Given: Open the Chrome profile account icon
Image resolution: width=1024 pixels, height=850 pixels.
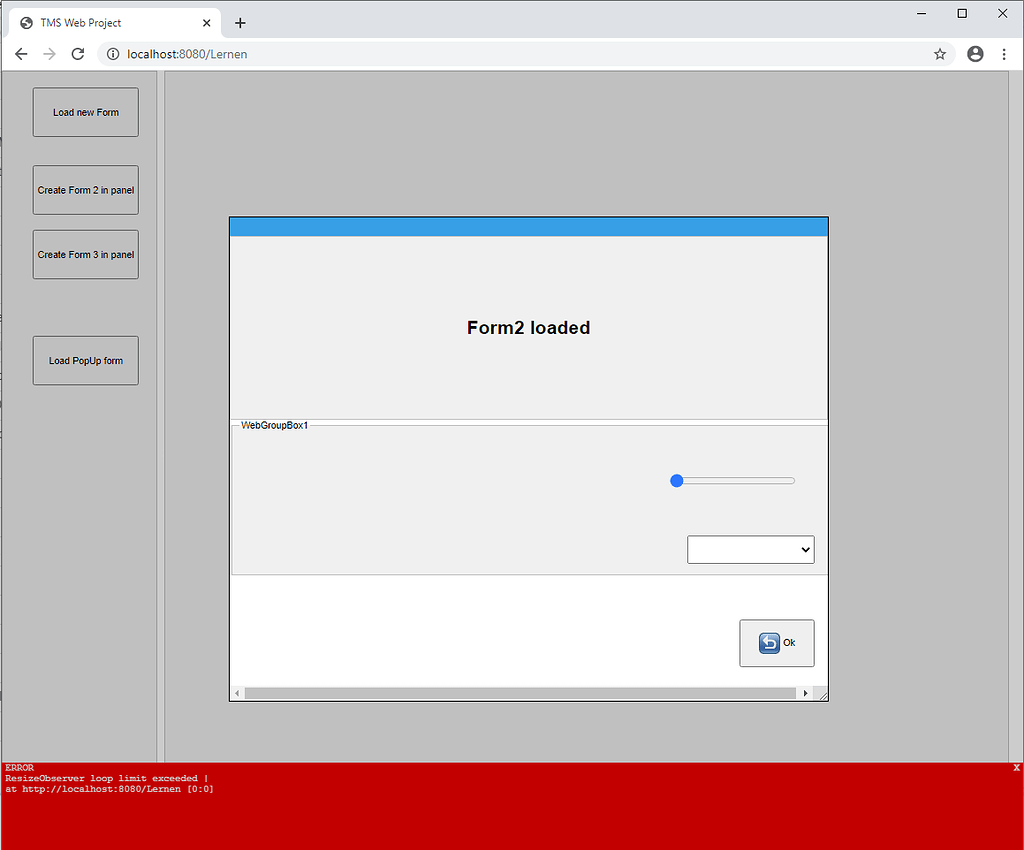Looking at the screenshot, I should click(x=975, y=54).
